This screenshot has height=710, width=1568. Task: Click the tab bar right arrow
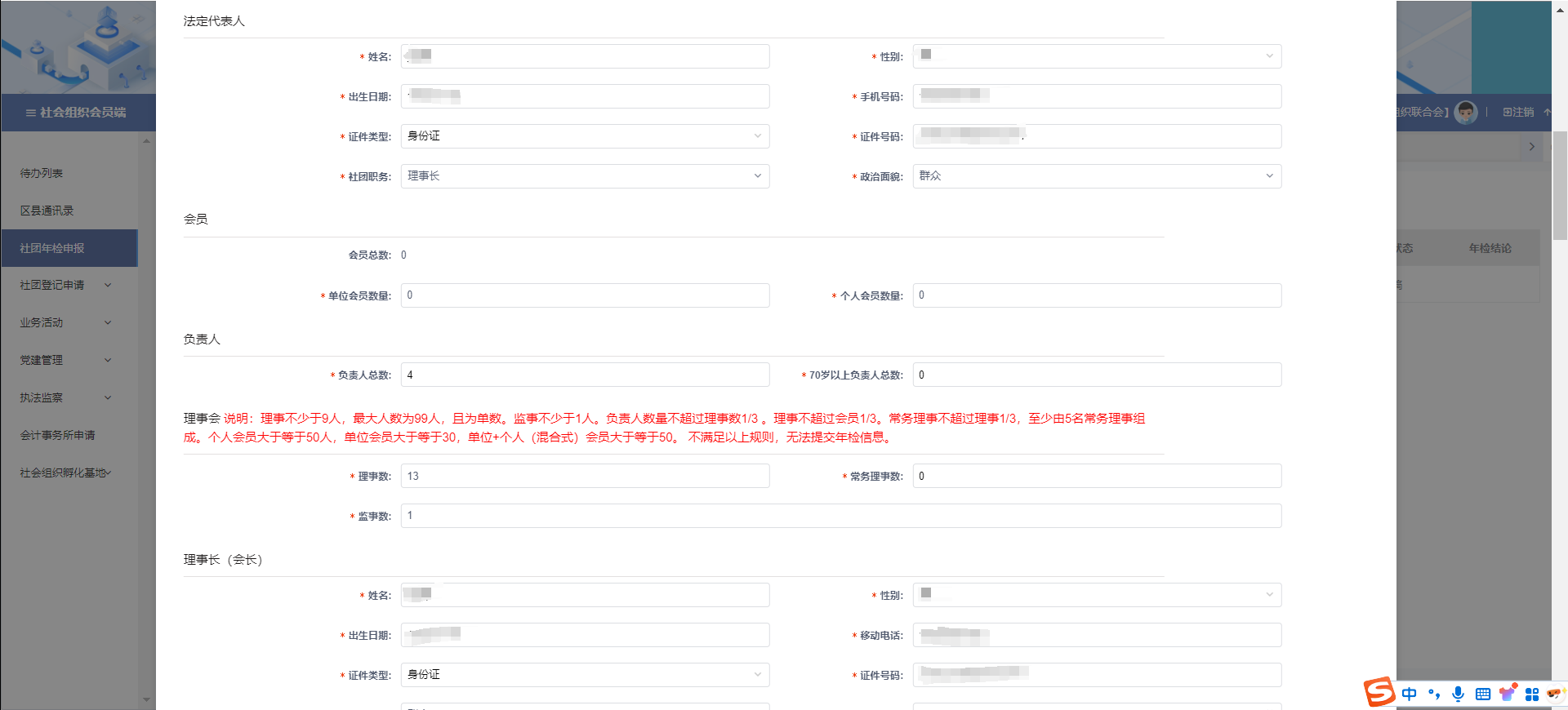click(x=1531, y=147)
